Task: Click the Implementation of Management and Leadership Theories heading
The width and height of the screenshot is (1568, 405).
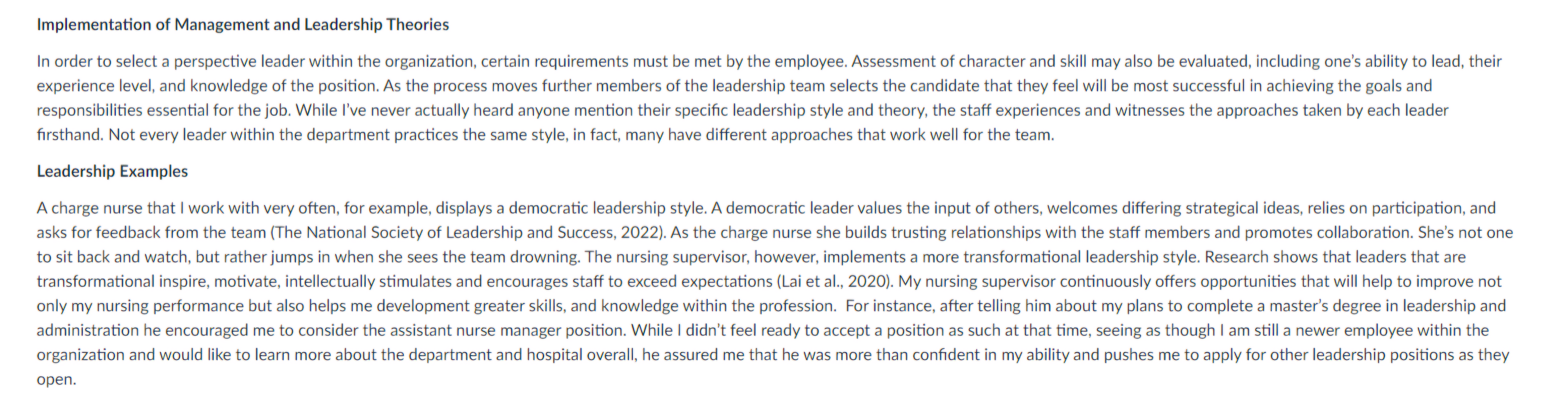Action: point(243,24)
